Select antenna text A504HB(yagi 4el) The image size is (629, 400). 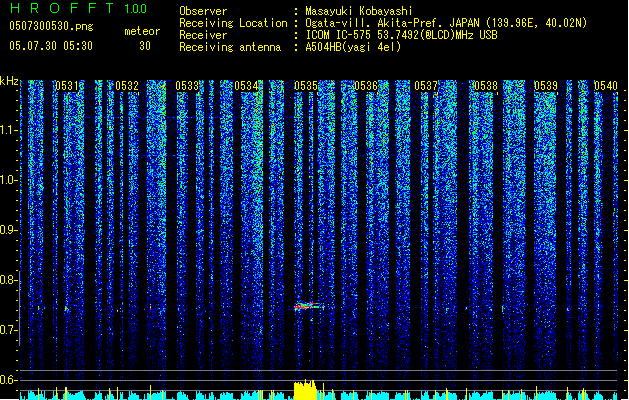(353, 47)
